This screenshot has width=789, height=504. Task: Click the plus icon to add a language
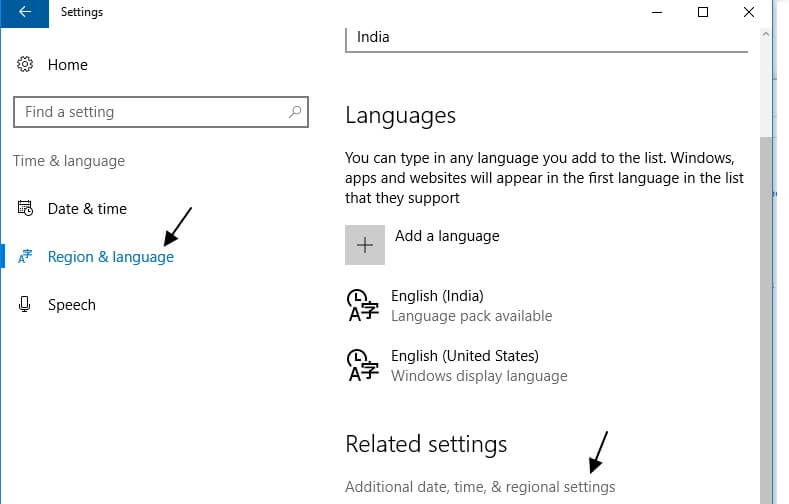[365, 245]
